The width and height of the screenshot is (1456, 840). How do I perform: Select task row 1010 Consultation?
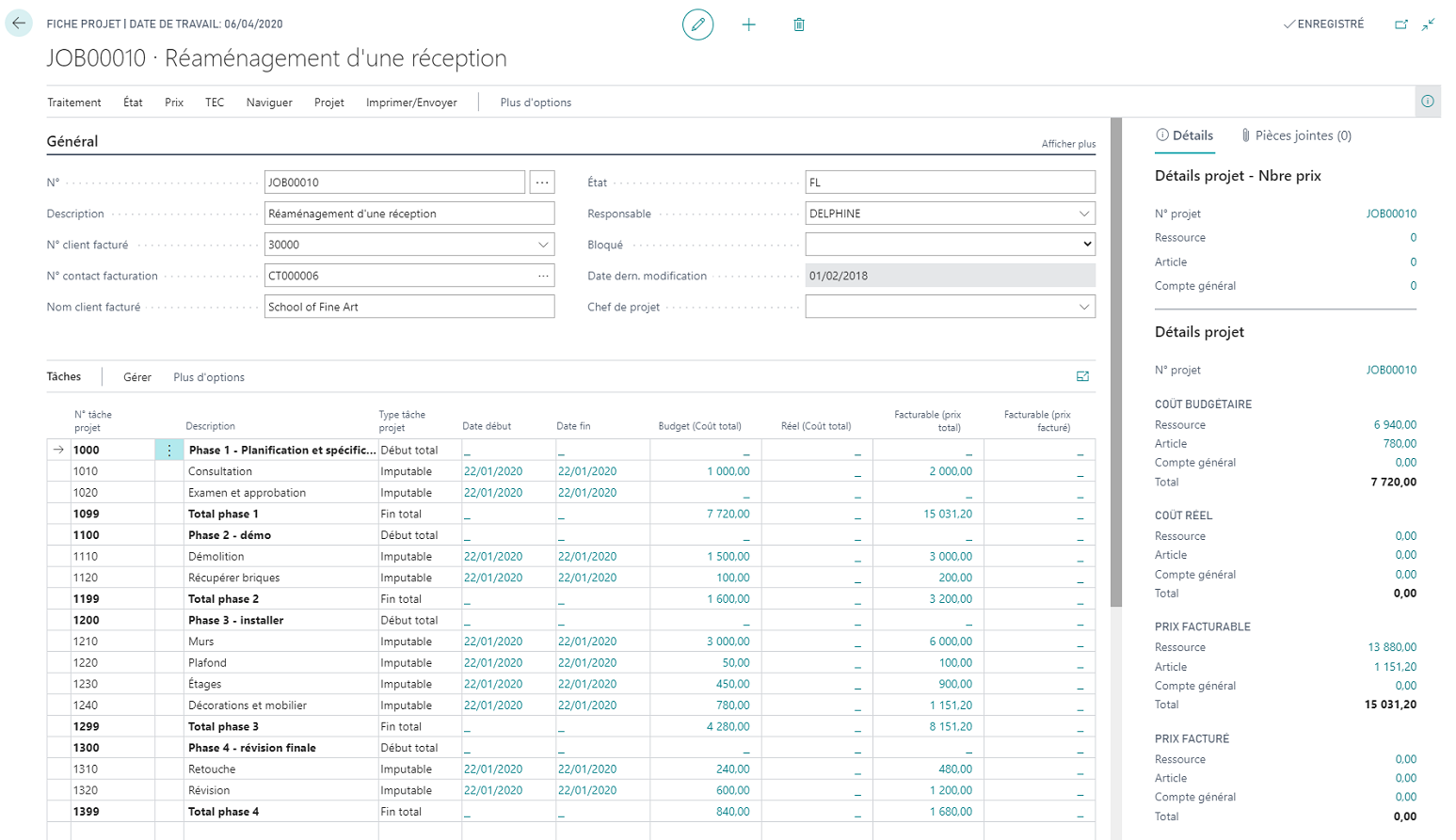(571, 471)
